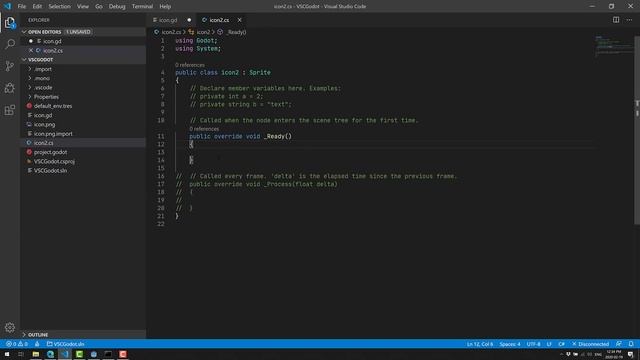Click the red recorder taskbar icon
The height and width of the screenshot is (360, 640).
[x=123, y=354]
